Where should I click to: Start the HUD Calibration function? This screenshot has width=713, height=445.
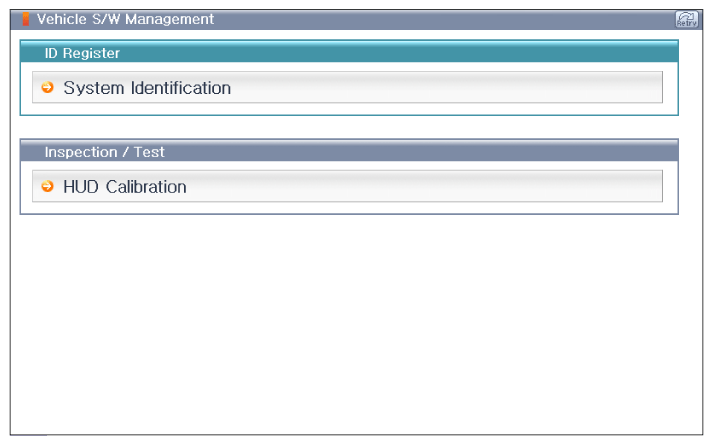(347, 186)
